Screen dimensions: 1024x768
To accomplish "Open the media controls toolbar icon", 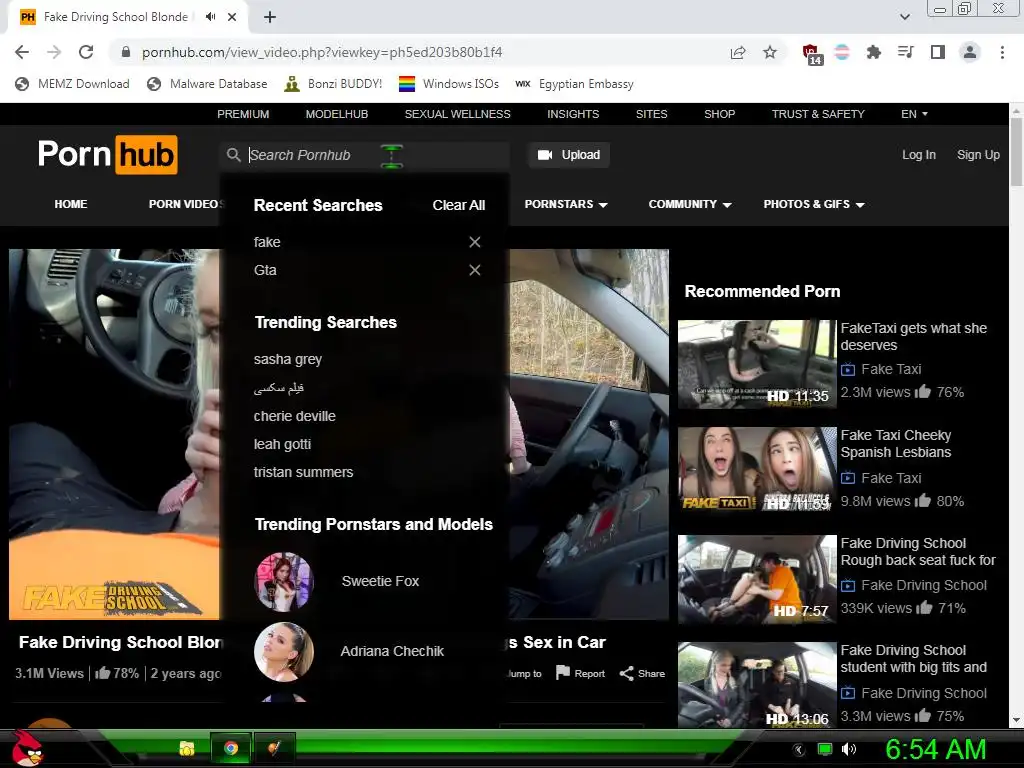I will (x=906, y=52).
